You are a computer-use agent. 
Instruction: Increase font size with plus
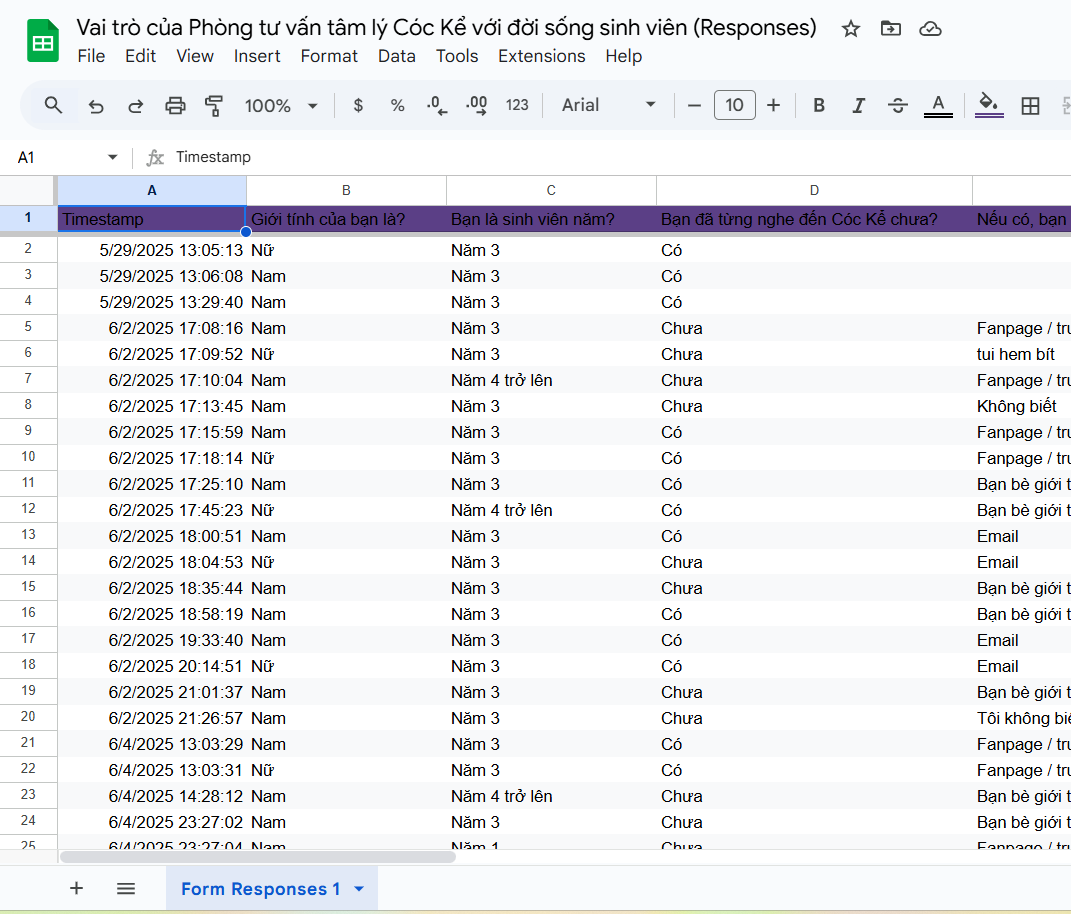point(773,105)
